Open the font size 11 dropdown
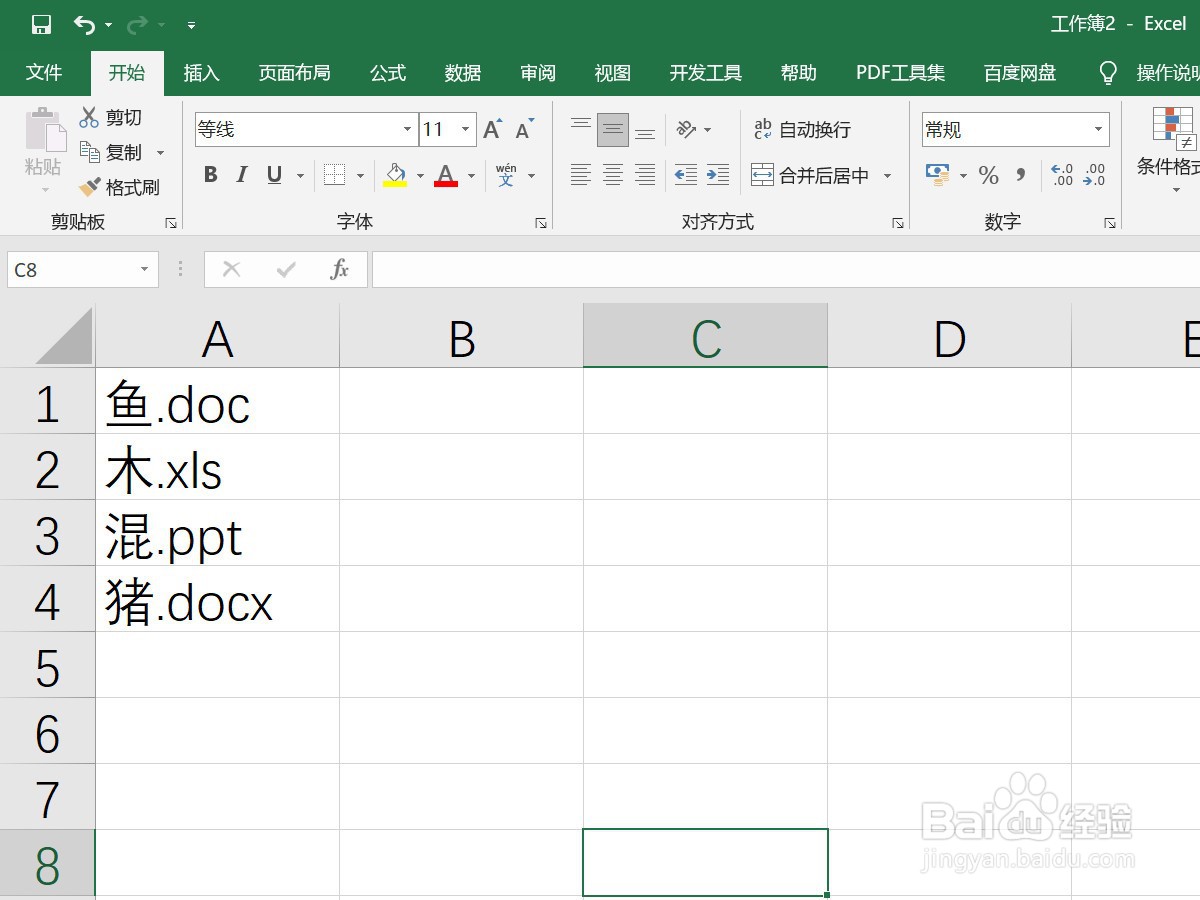The image size is (1200, 900). 466,129
